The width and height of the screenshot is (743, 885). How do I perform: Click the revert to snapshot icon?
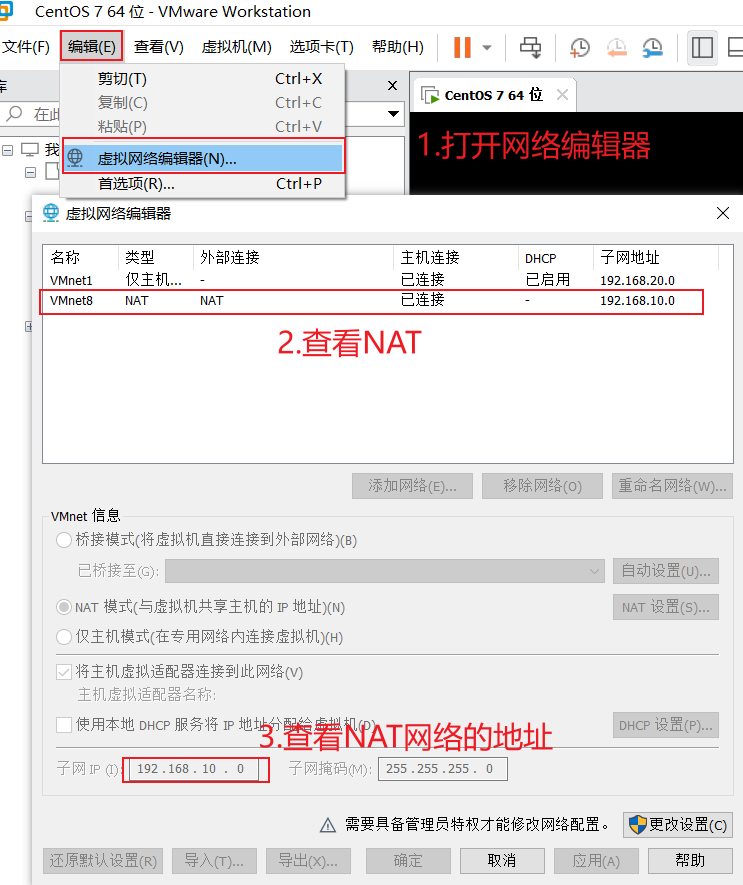click(616, 48)
